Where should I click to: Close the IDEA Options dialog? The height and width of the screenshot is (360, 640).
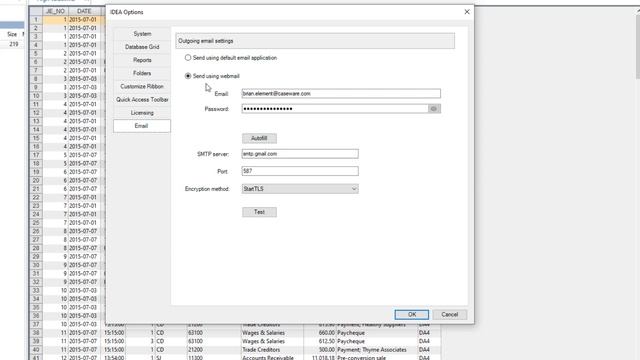467,12
